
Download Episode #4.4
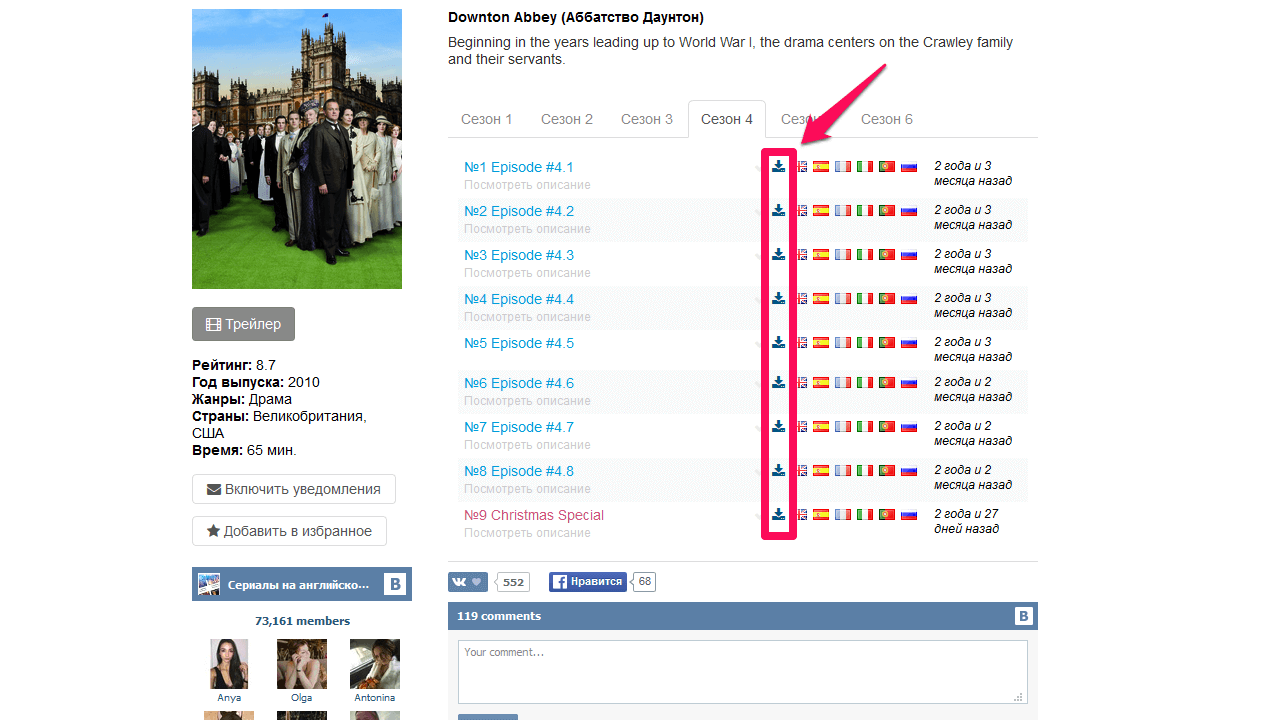(779, 298)
